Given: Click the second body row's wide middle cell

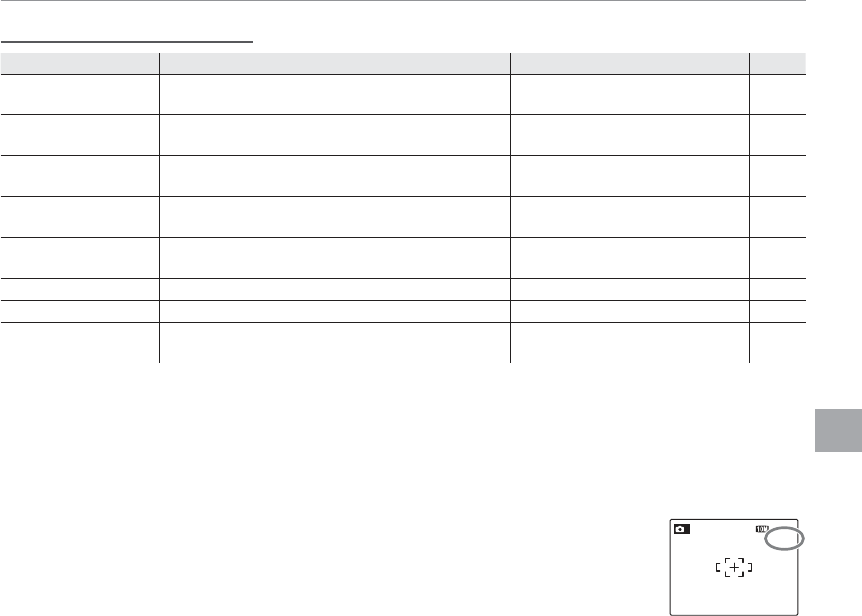Looking at the screenshot, I should tap(335, 134).
